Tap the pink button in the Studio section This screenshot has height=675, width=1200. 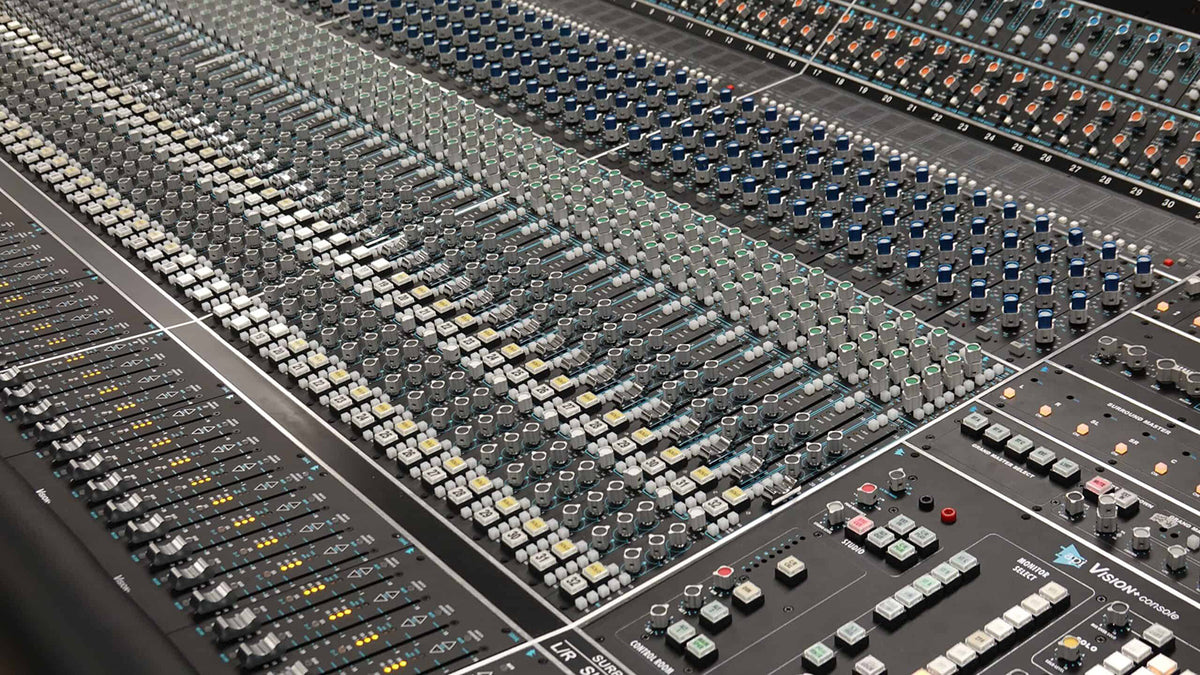(860, 526)
